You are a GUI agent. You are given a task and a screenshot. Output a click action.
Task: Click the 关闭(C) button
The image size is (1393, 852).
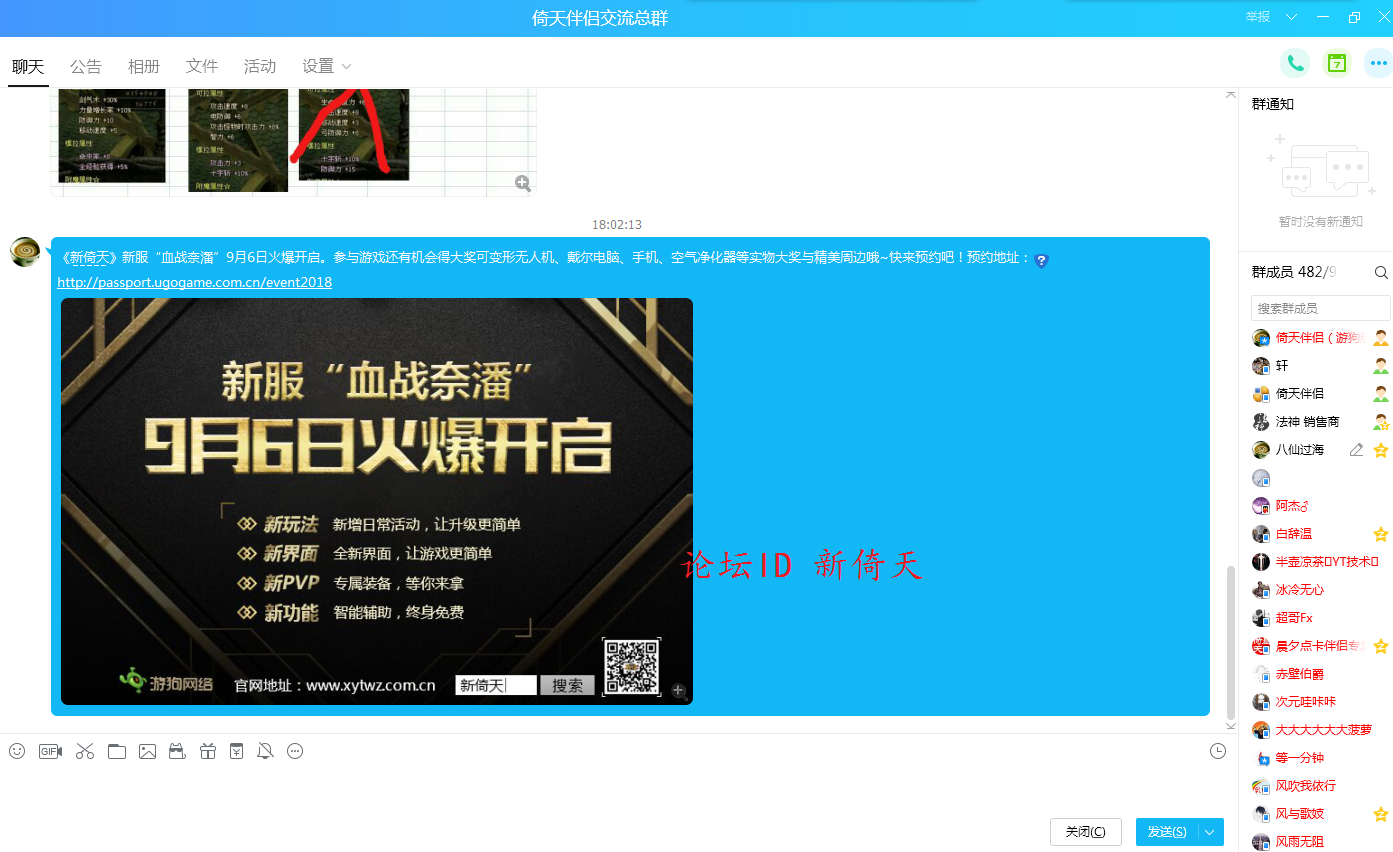pyautogui.click(x=1086, y=832)
